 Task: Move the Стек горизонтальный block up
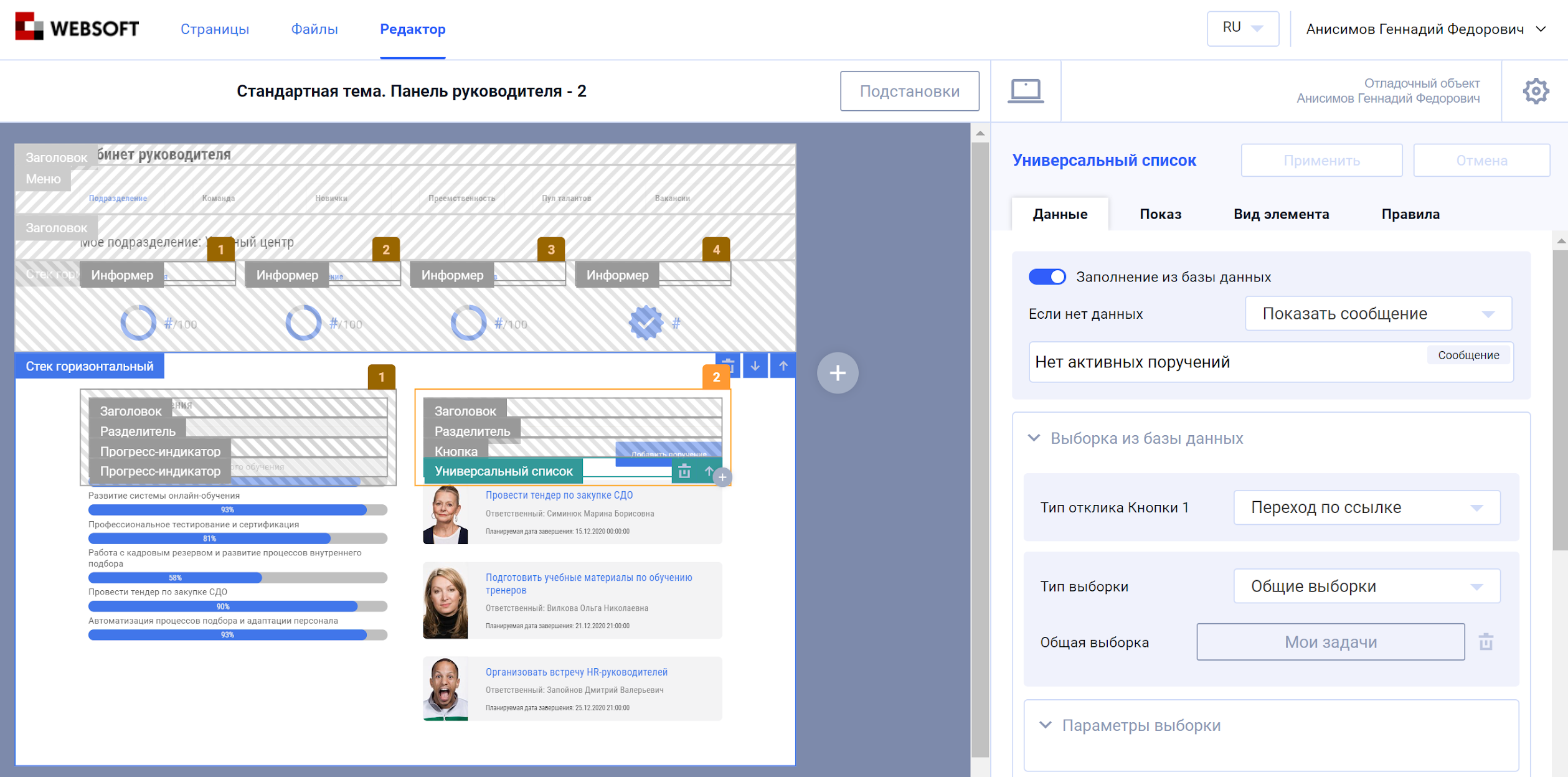click(x=783, y=365)
